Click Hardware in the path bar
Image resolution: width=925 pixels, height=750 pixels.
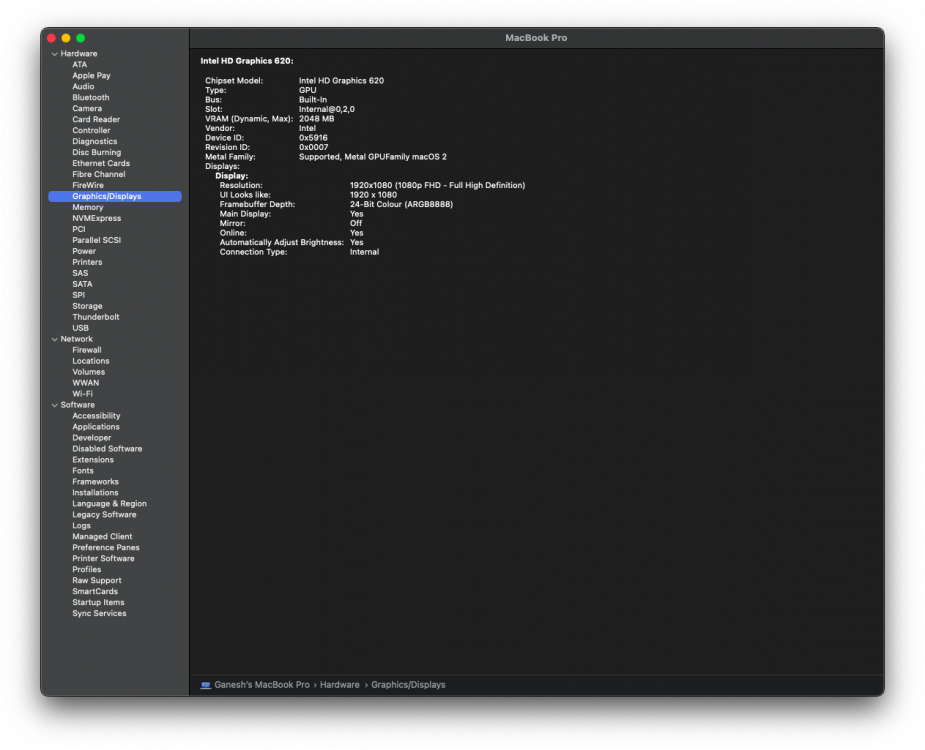(340, 685)
